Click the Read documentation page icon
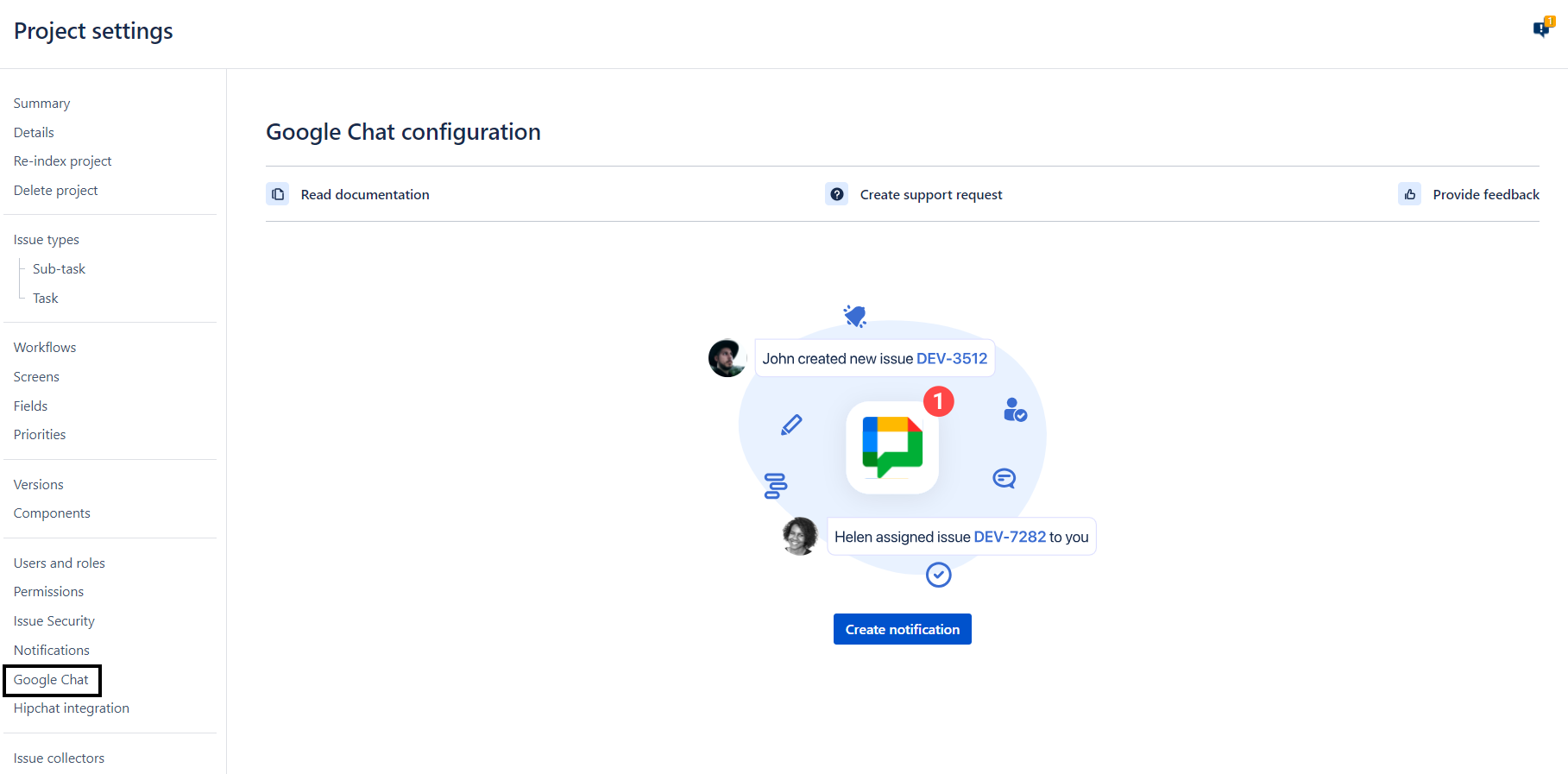 point(278,194)
